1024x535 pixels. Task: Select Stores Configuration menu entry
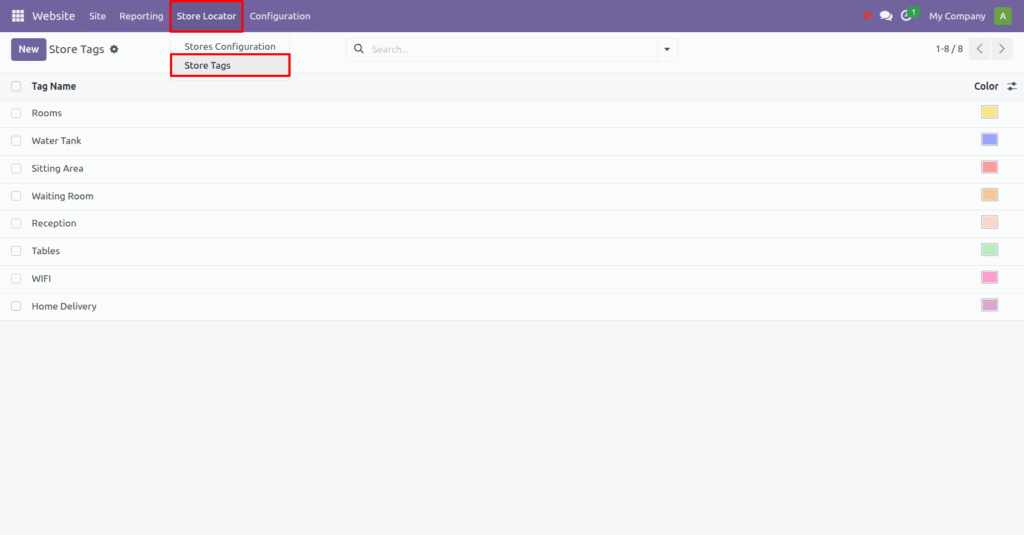(x=230, y=46)
